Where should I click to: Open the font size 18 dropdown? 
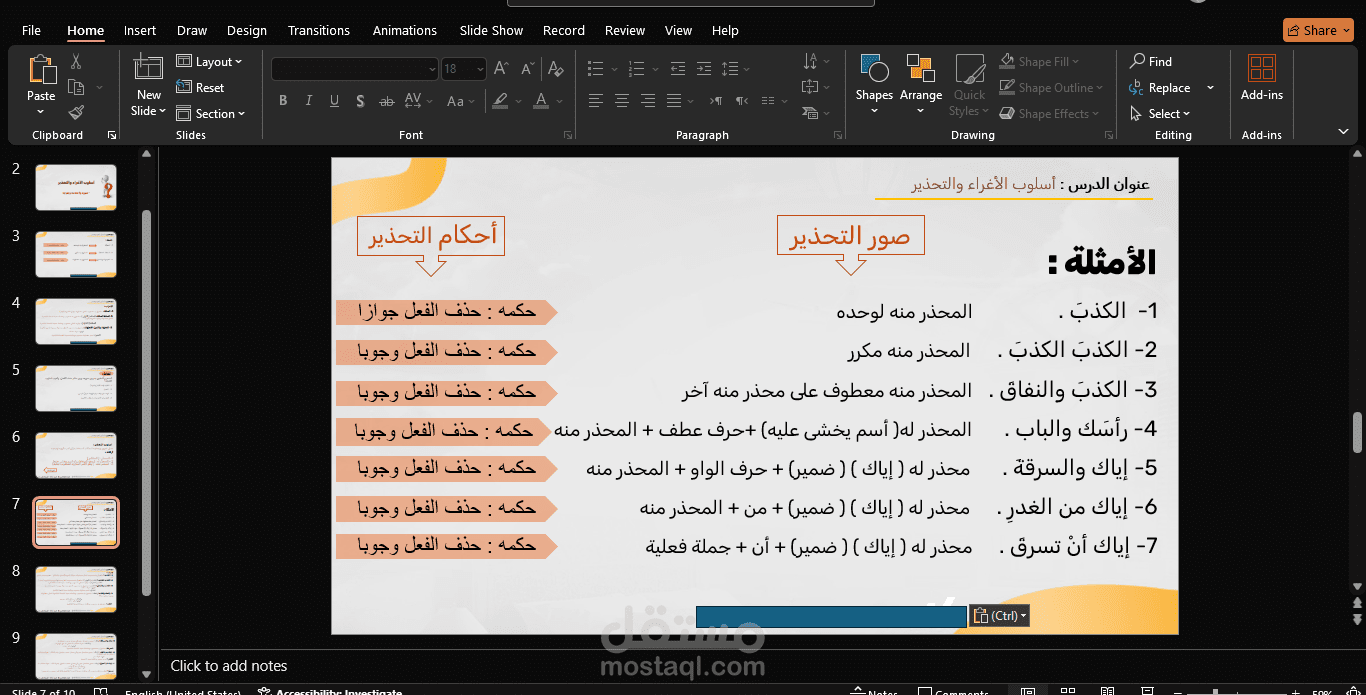[481, 69]
